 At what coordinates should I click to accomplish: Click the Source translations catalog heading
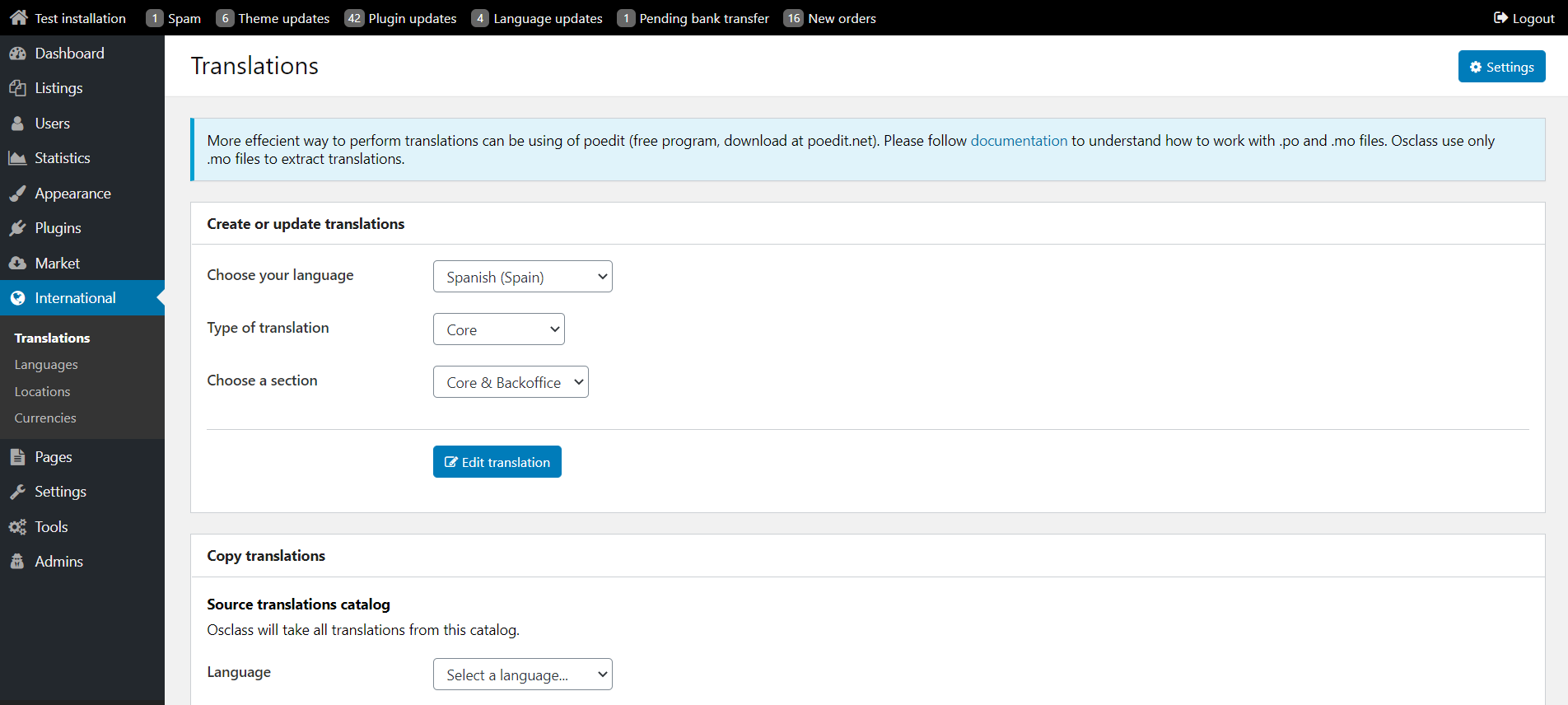pyautogui.click(x=298, y=605)
